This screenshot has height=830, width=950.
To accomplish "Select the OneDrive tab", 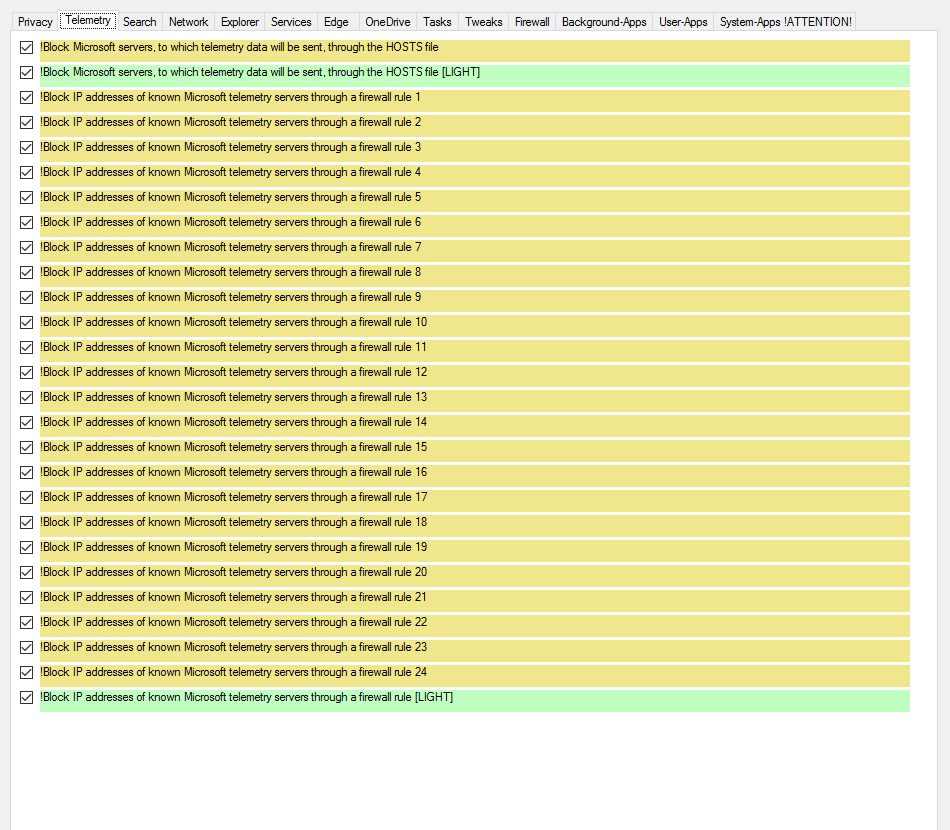I will (388, 22).
